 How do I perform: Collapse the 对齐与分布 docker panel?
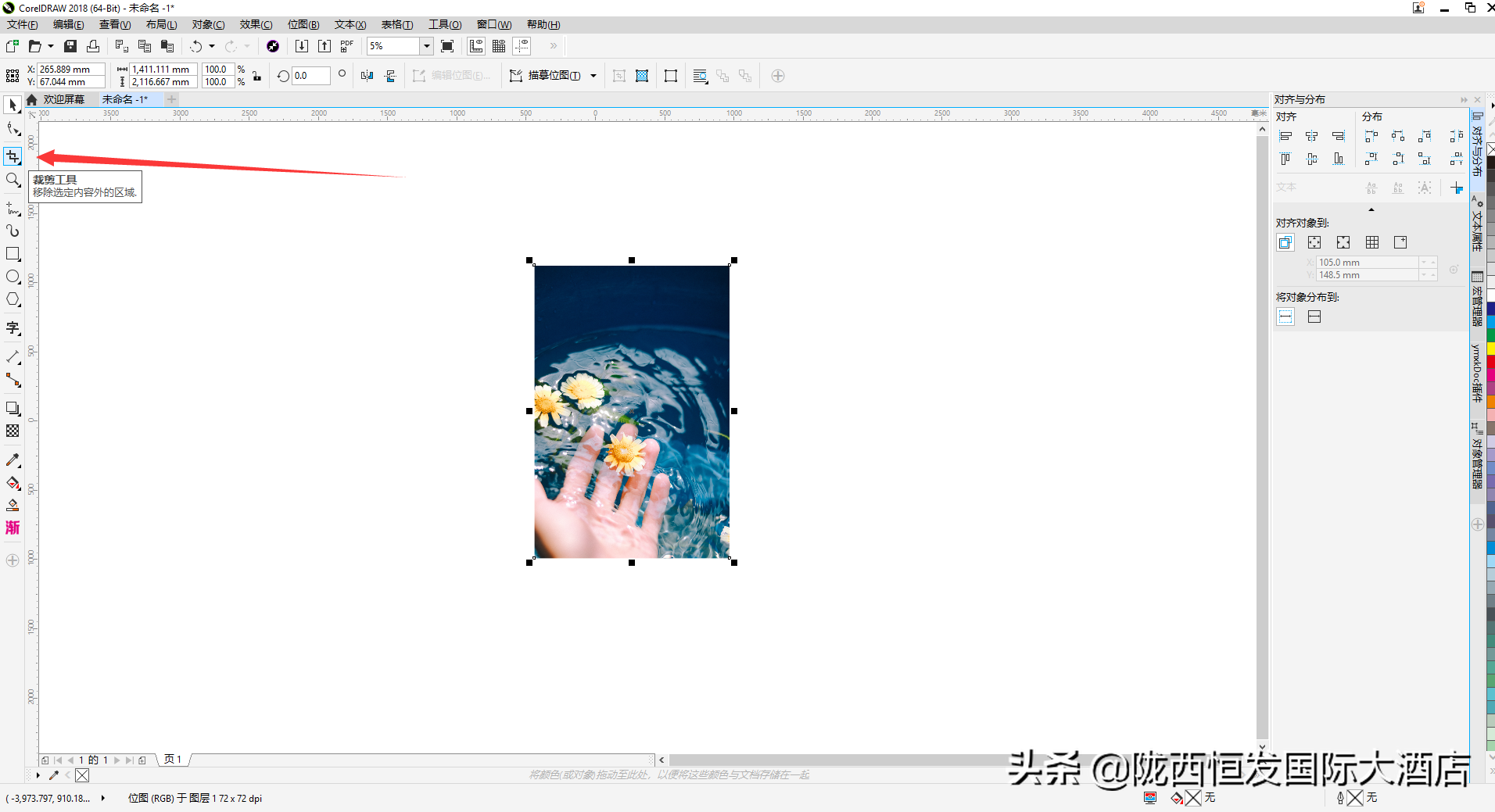[x=1464, y=100]
